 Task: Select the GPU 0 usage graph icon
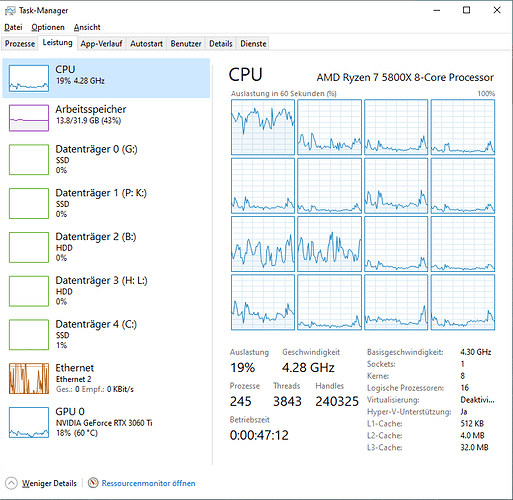[x=29, y=422]
